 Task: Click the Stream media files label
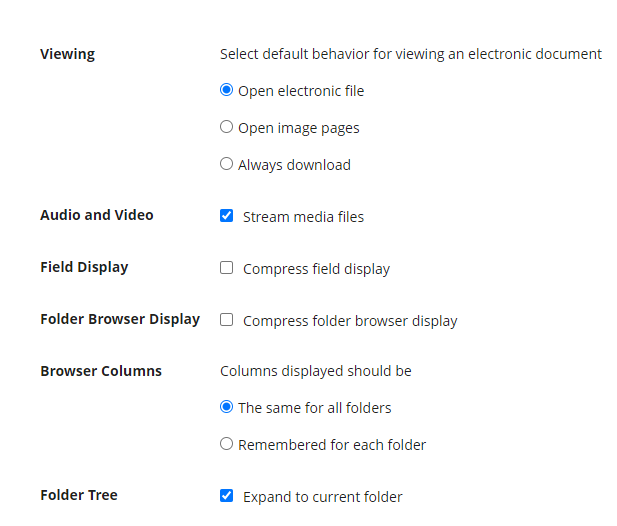pyautogui.click(x=303, y=217)
